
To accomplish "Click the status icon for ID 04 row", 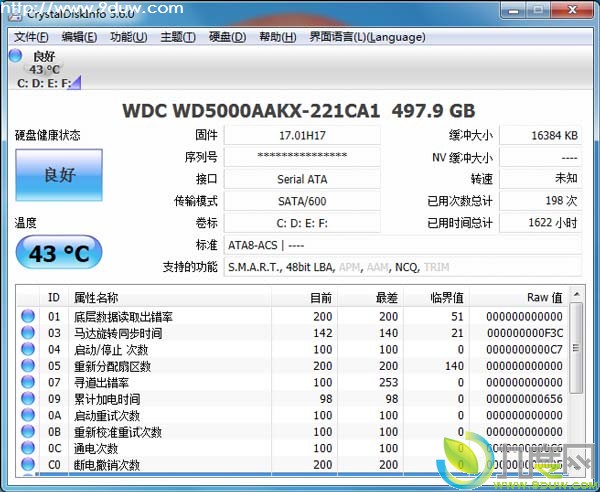I will coord(28,349).
